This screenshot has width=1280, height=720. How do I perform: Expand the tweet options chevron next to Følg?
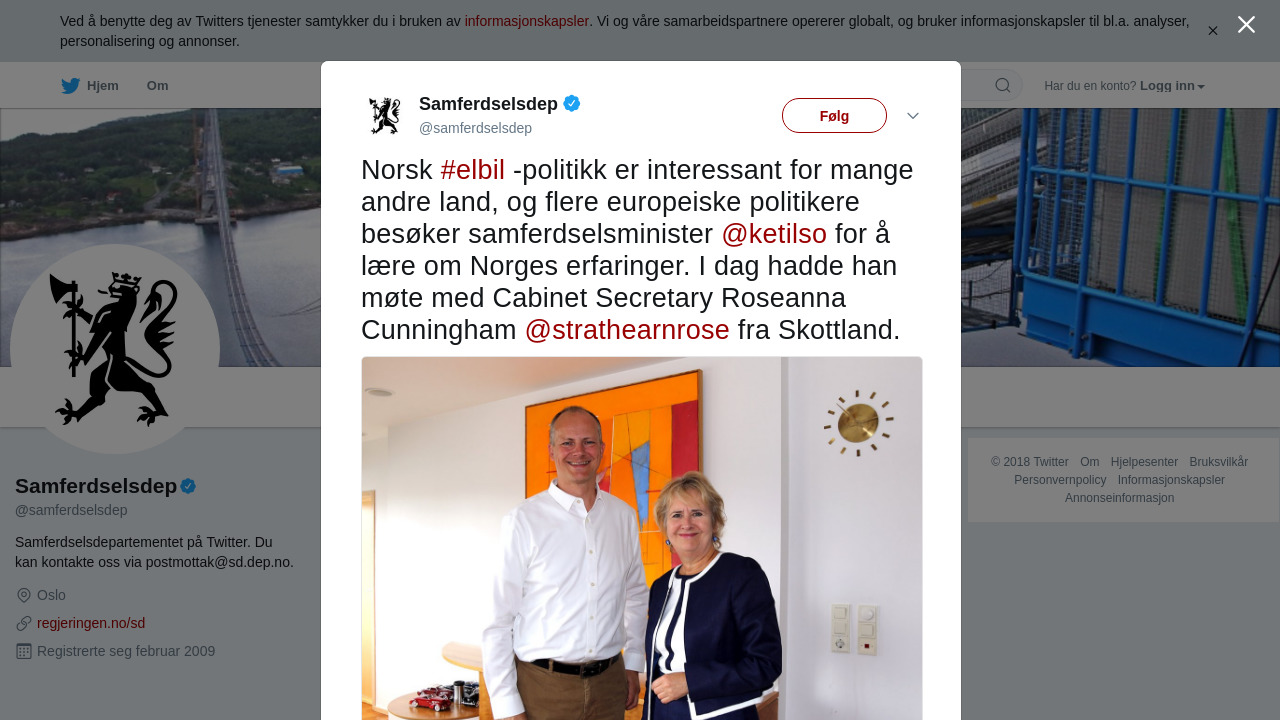[x=913, y=116]
